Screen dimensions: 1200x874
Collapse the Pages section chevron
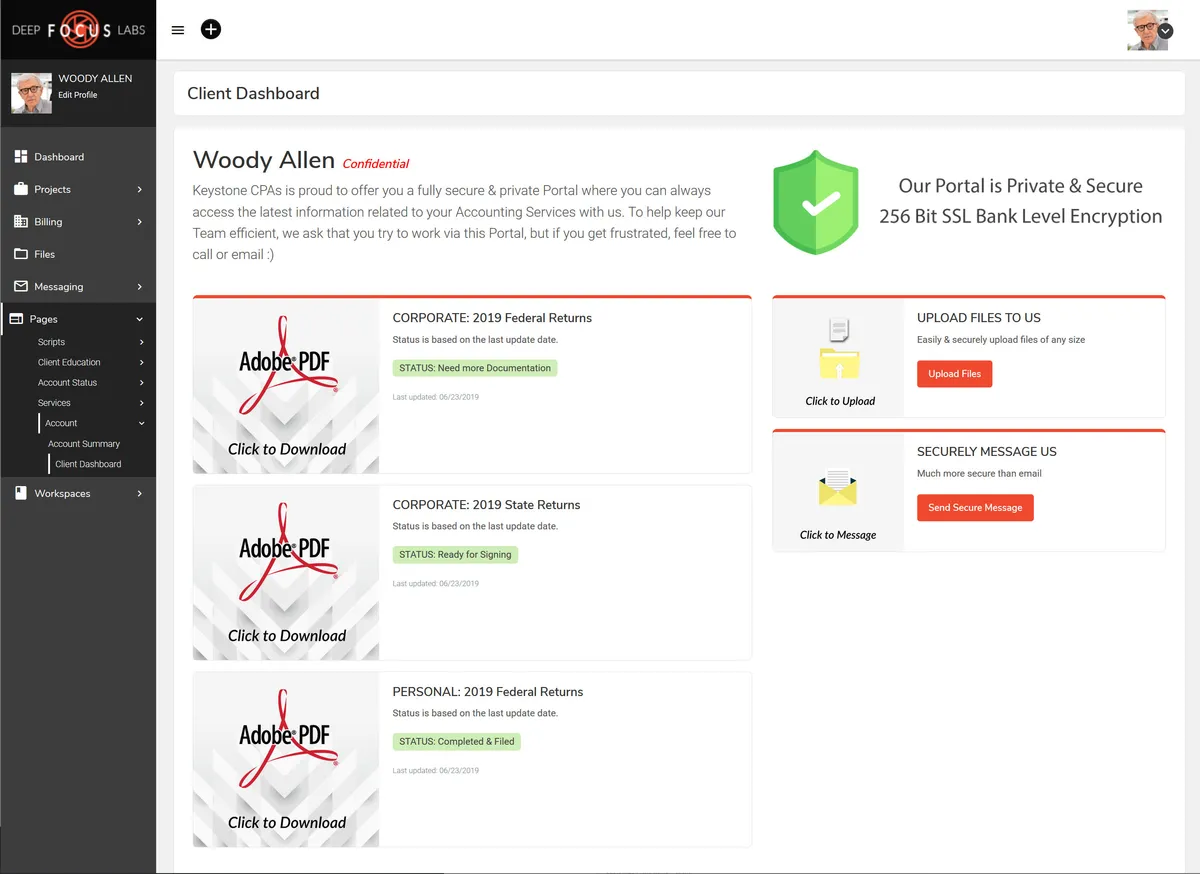(140, 319)
